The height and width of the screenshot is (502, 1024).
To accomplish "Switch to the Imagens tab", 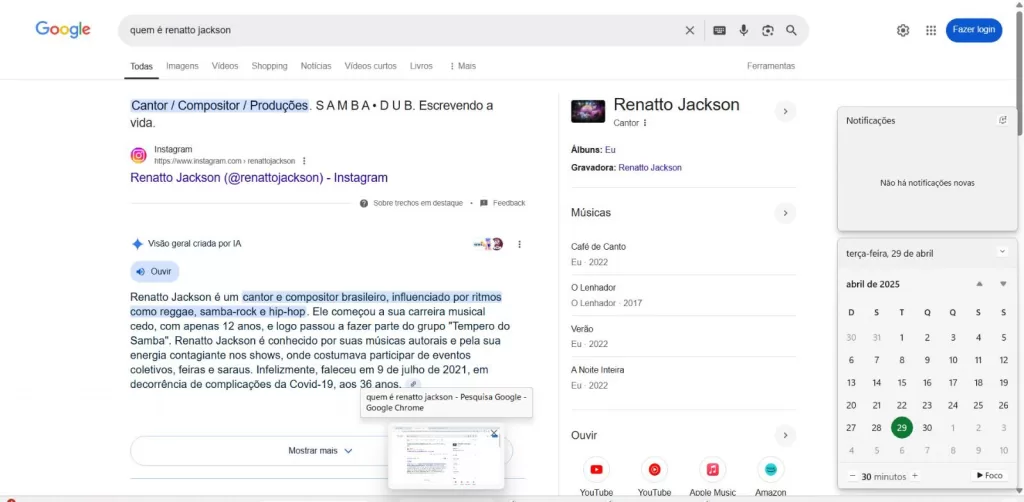I will pyautogui.click(x=182, y=66).
